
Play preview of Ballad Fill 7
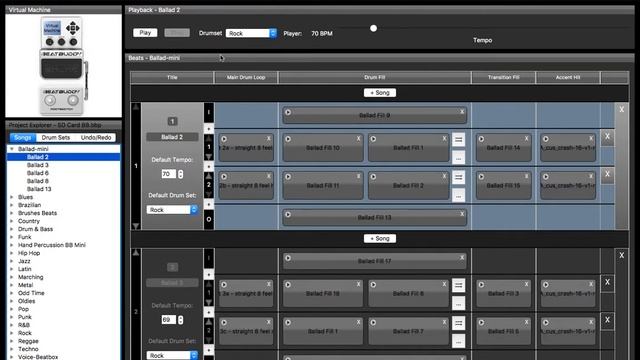(x=373, y=322)
